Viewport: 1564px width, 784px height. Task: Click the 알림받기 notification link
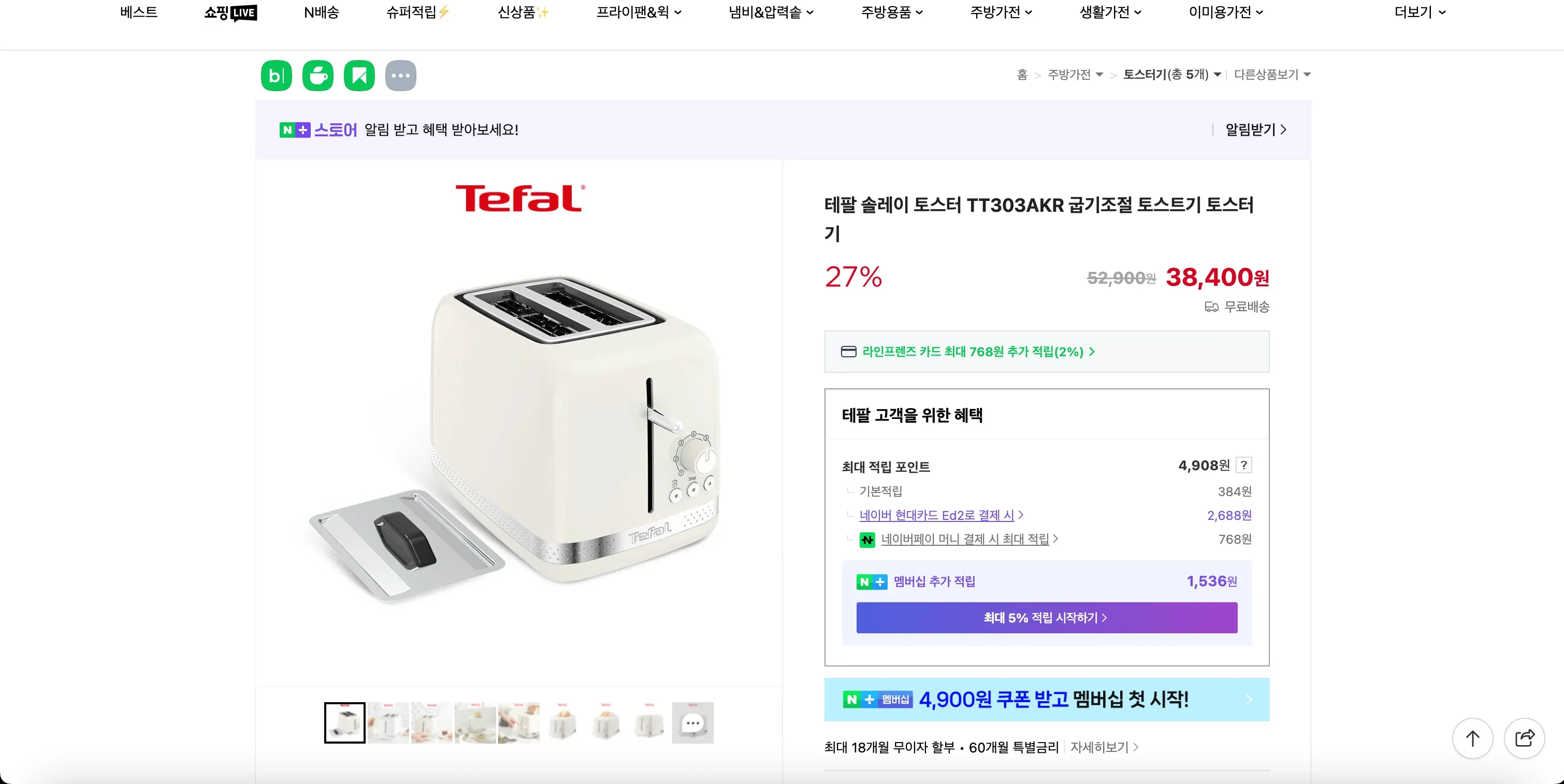[x=1253, y=129]
